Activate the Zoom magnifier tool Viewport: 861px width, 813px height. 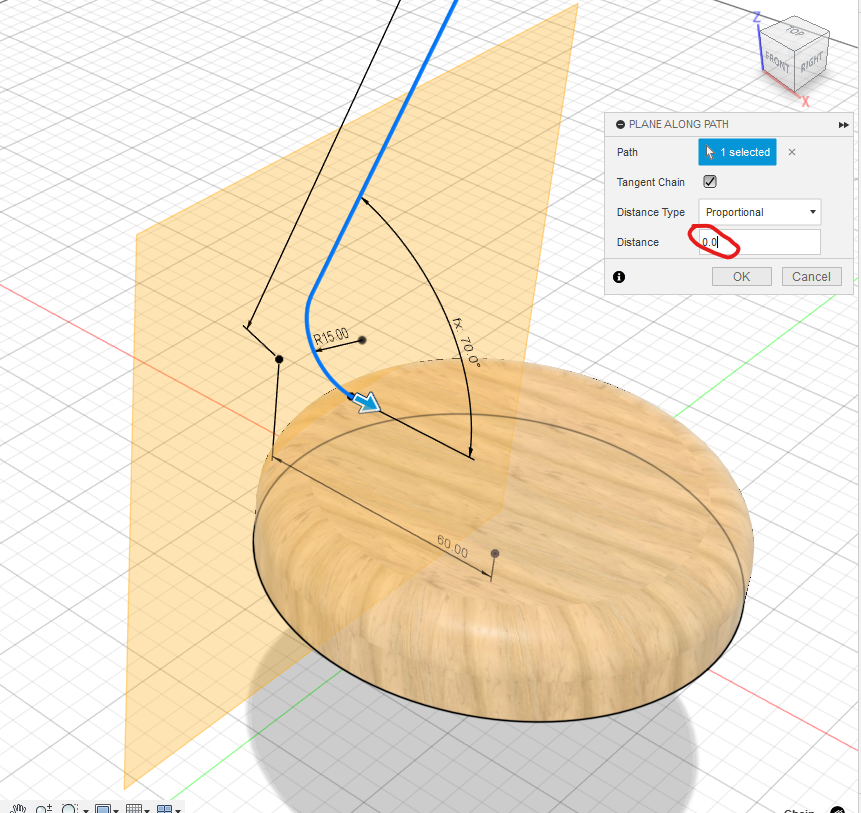pyautogui.click(x=43, y=808)
